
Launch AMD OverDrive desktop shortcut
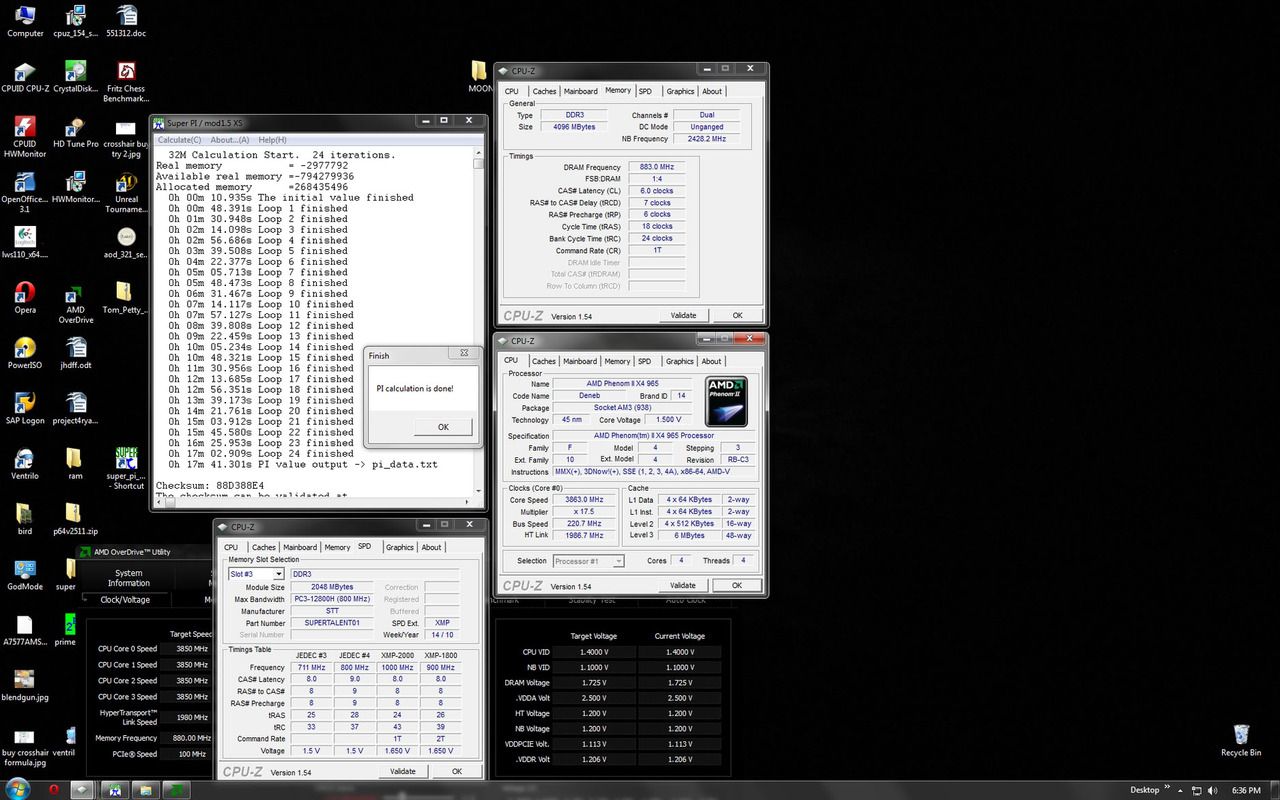[x=75, y=303]
